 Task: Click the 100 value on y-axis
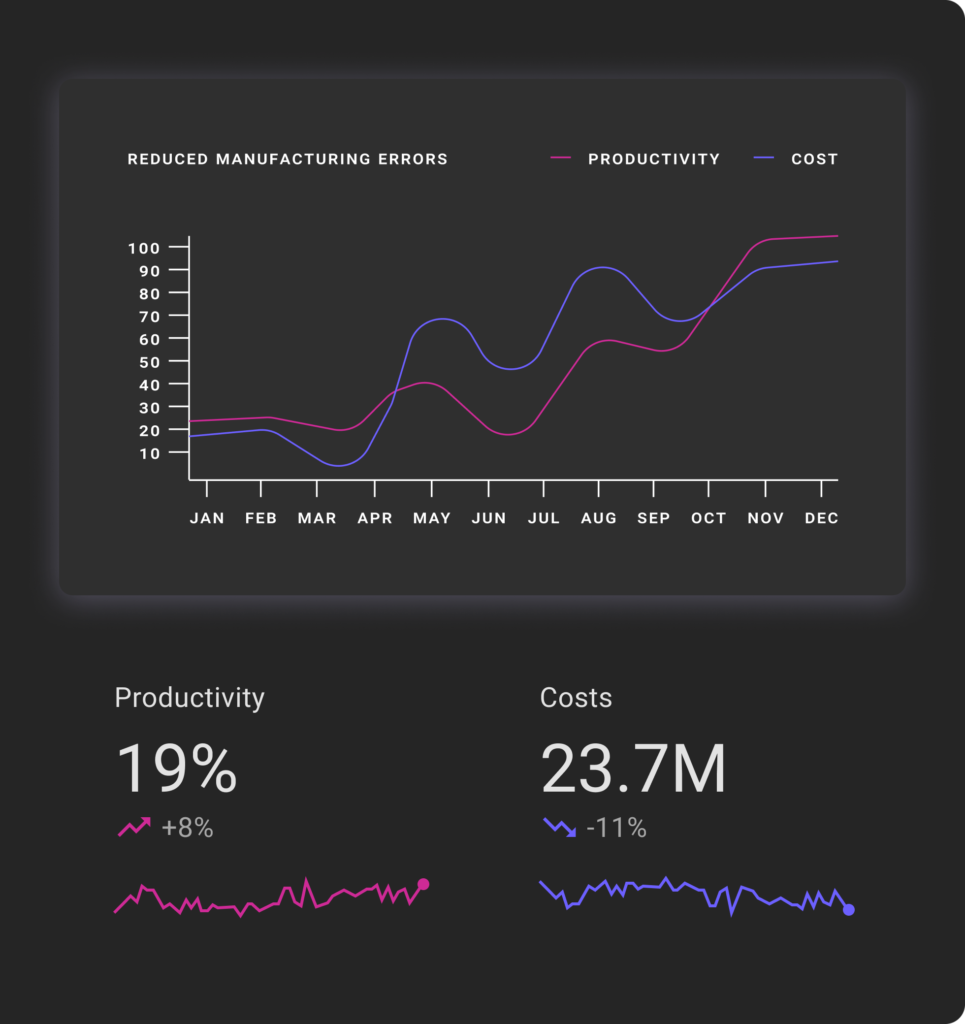click(x=144, y=248)
